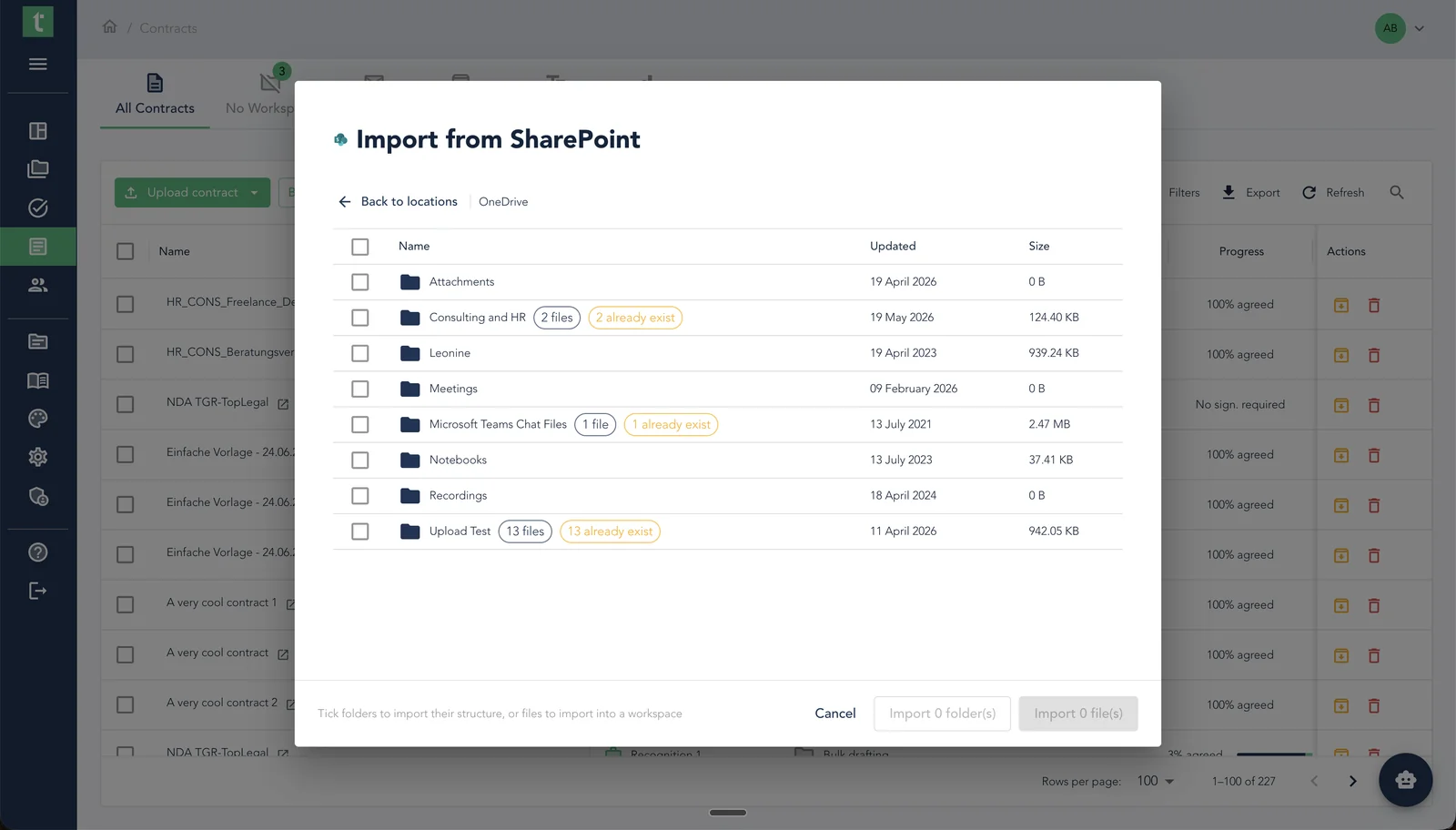
Task: Open the Recordings folder name
Action: 458,496
